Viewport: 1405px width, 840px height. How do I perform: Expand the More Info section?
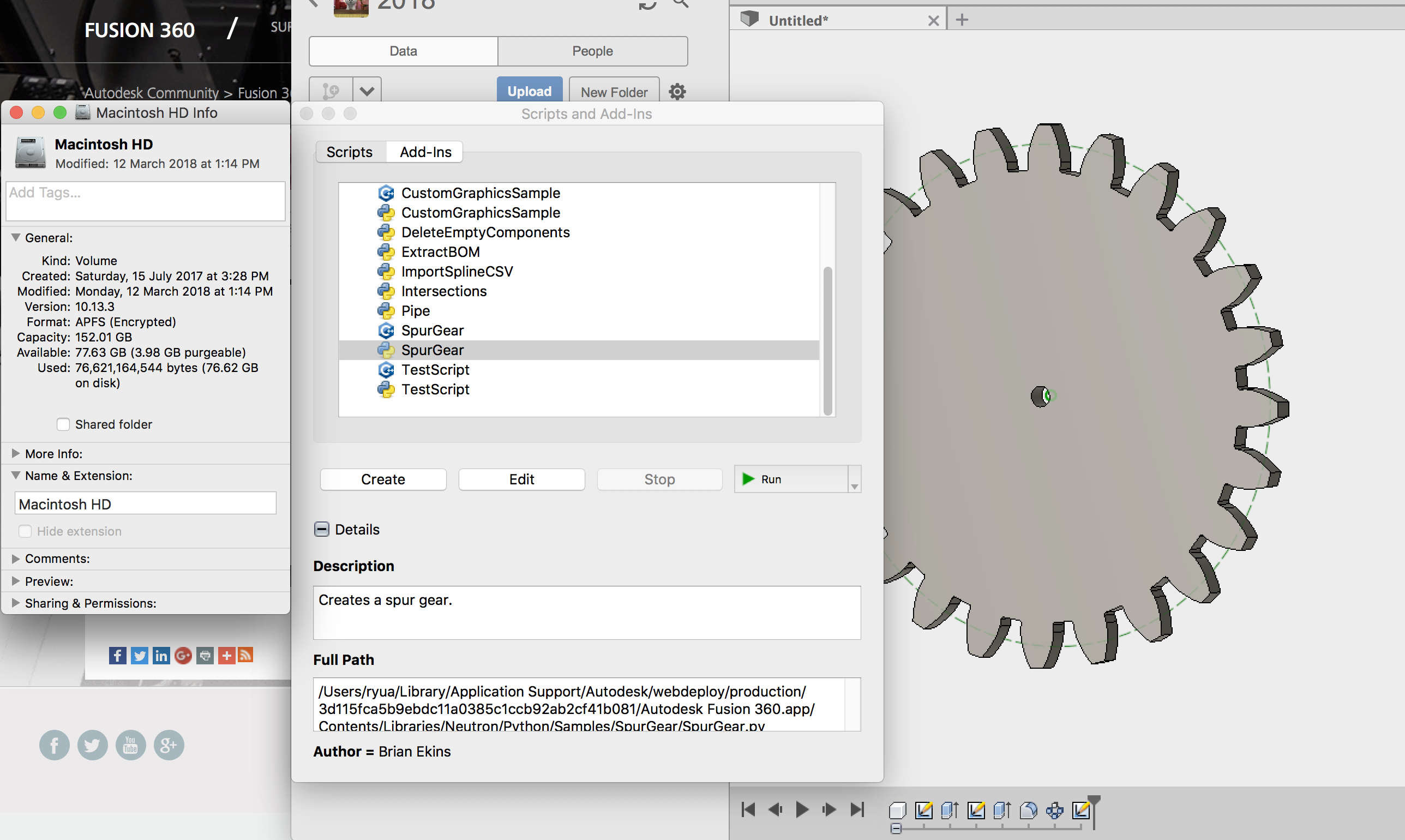[15, 453]
